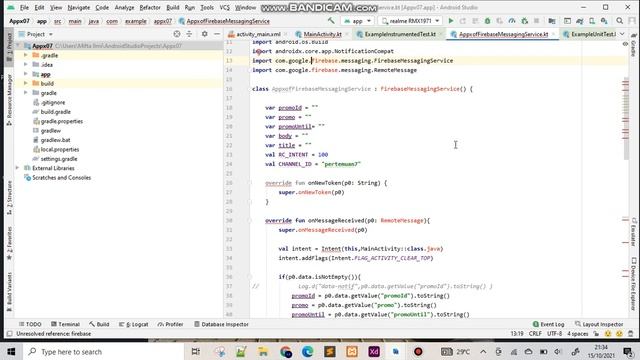Click the CRLF line separator status
Screen dimensions: 640x360
[x=535, y=333]
